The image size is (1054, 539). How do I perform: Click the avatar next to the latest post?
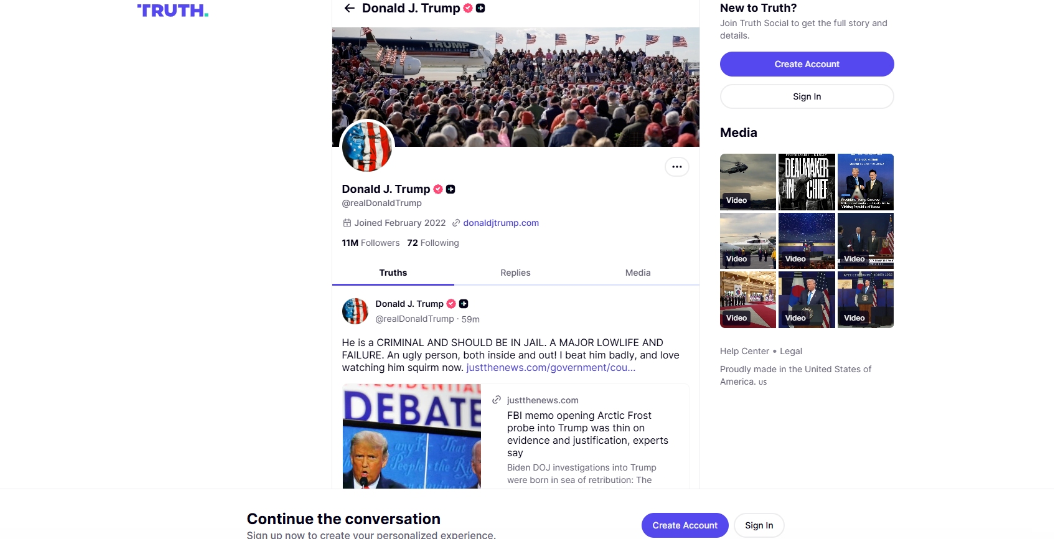(355, 311)
